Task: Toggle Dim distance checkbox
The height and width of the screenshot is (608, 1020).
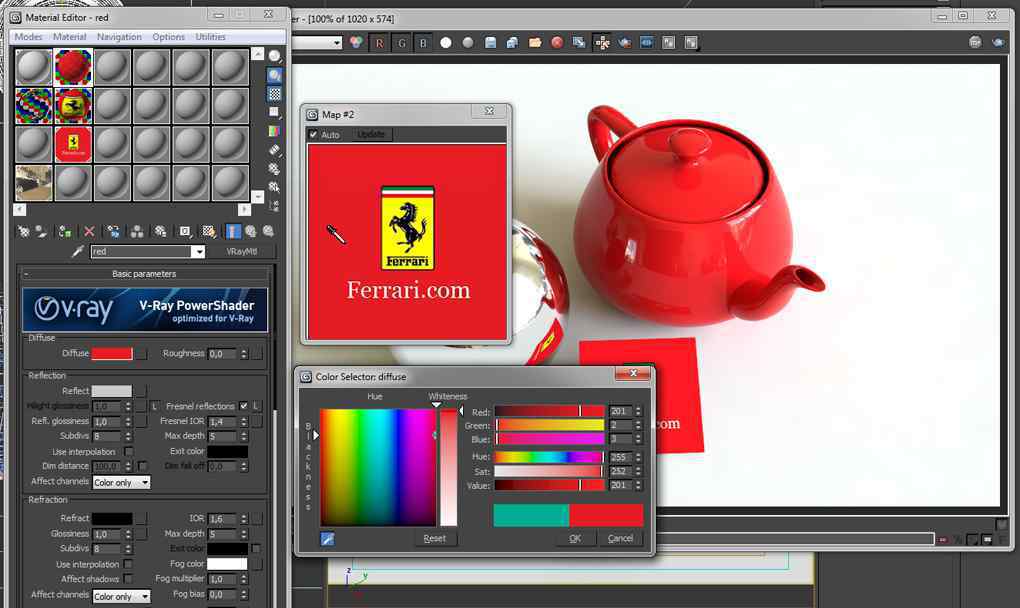Action: click(142, 466)
